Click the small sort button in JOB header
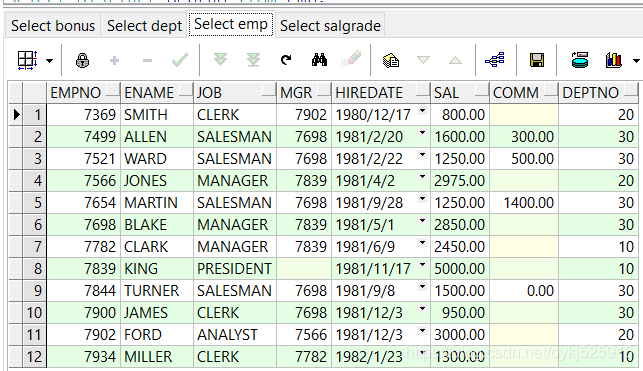Viewport: 643px width, 371px height. point(269,90)
